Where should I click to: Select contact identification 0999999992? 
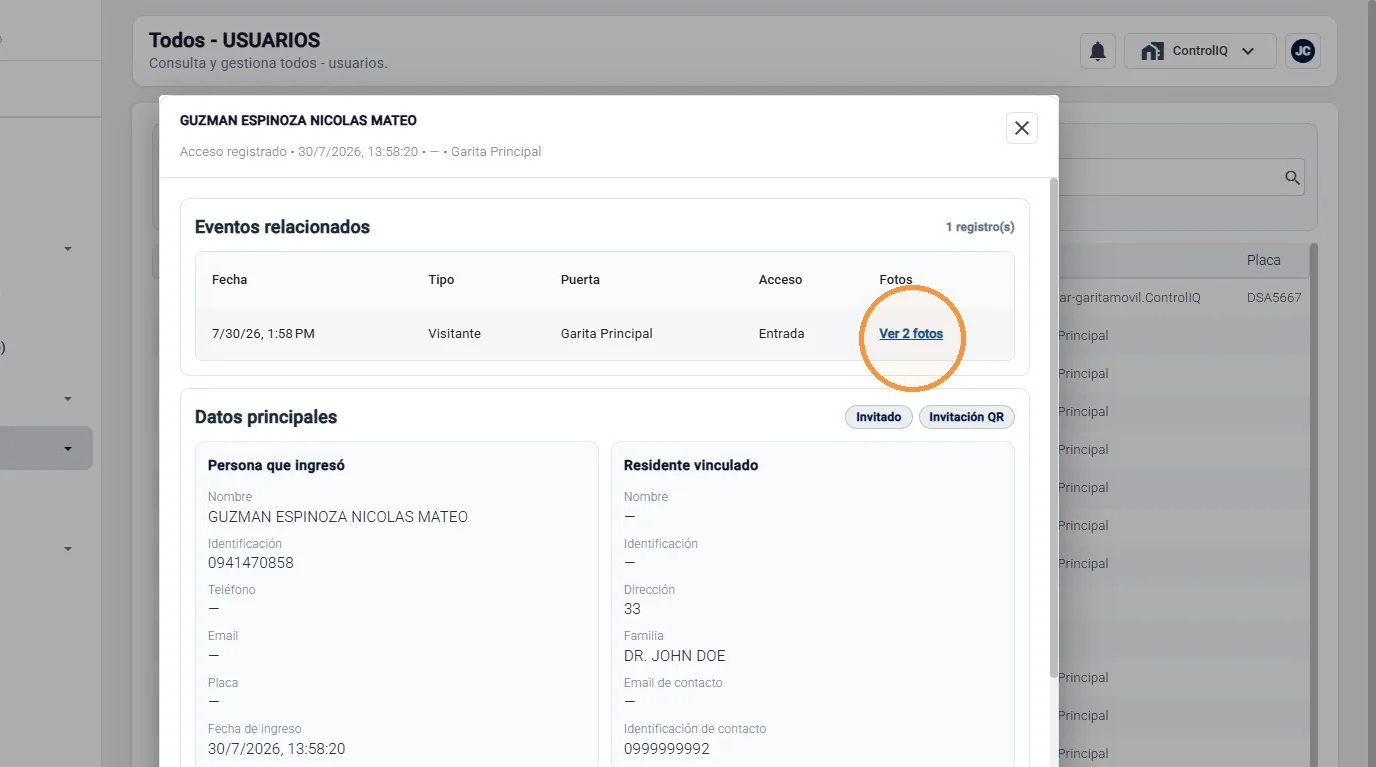point(666,749)
